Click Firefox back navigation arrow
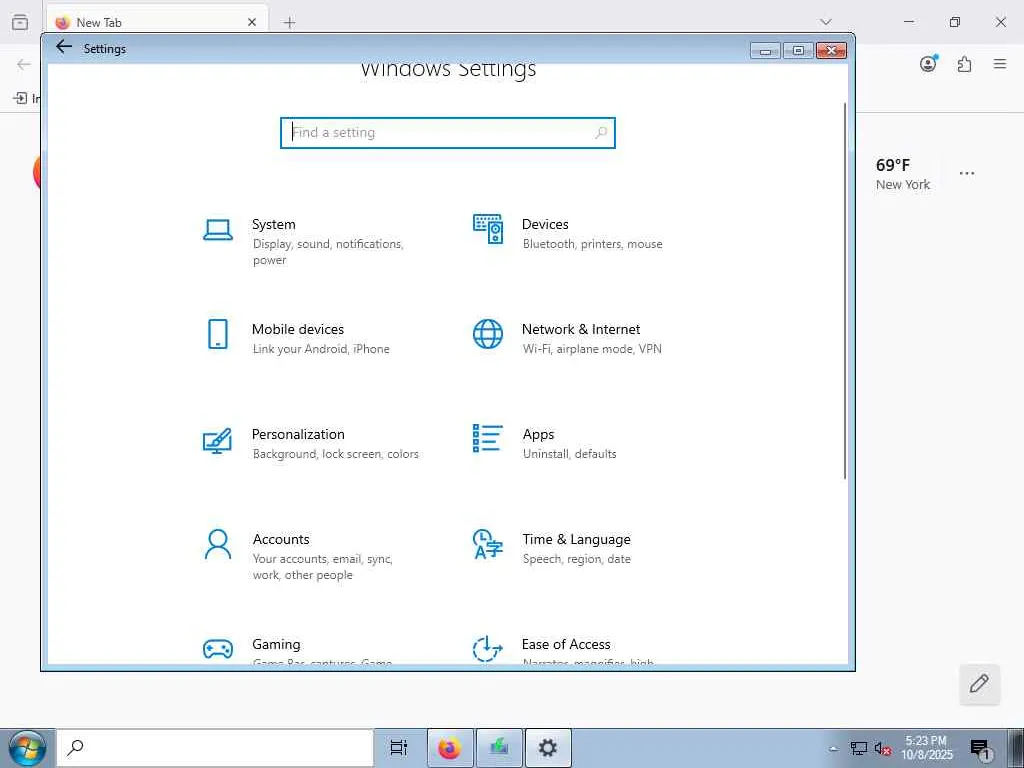This screenshot has height=768, width=1024. [x=24, y=64]
